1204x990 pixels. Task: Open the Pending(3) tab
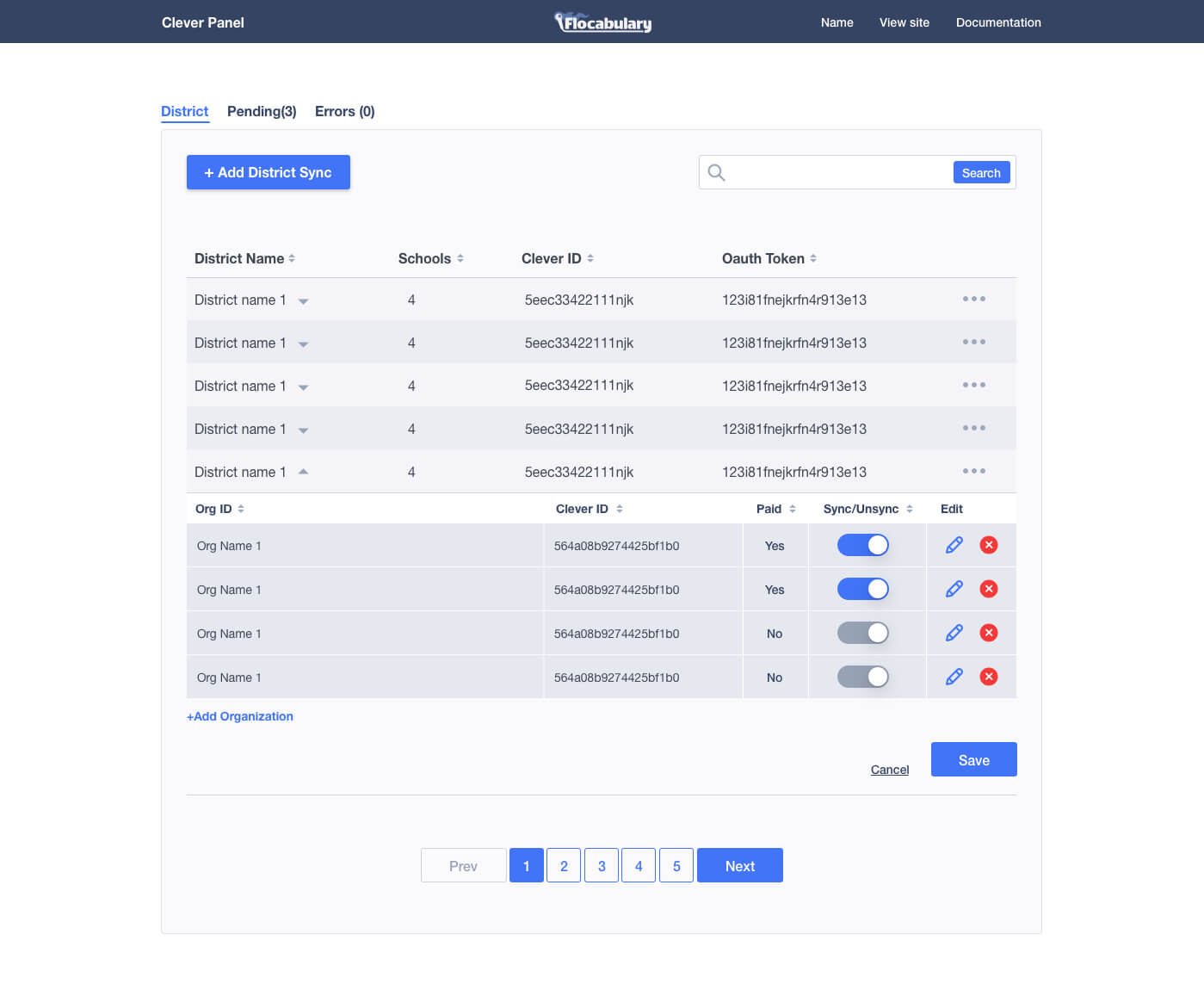(x=262, y=111)
